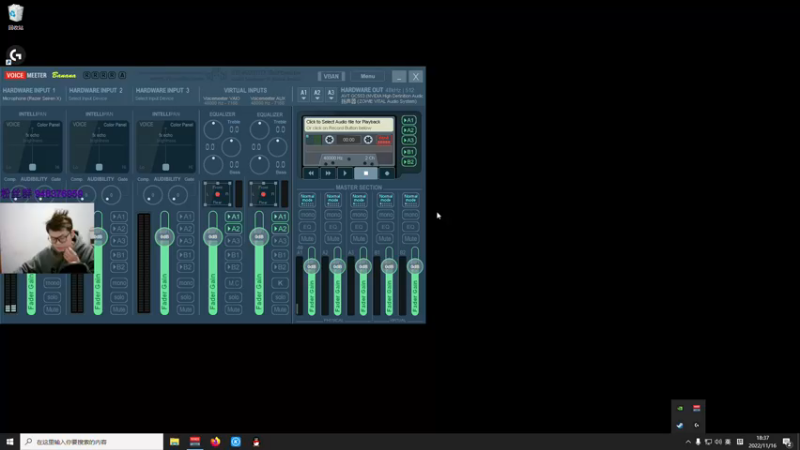Click the Windows taskbar search box
This screenshot has width=800, height=450.
pyautogui.click(x=92, y=441)
